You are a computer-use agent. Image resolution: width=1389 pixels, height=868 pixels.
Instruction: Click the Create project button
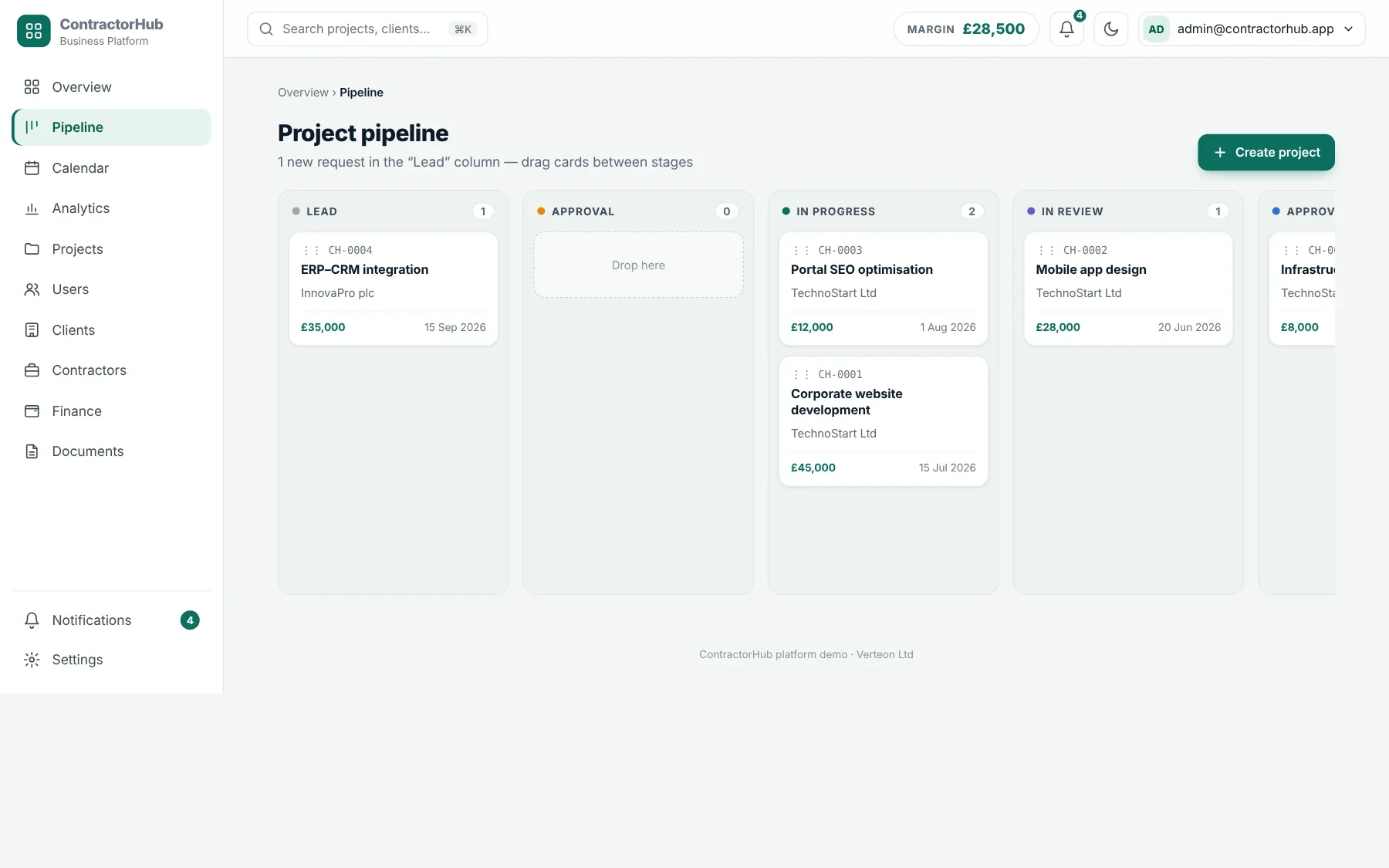tap(1266, 153)
